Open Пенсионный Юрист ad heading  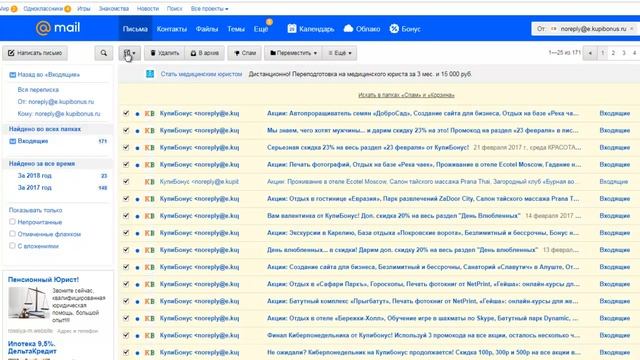click(x=43, y=280)
